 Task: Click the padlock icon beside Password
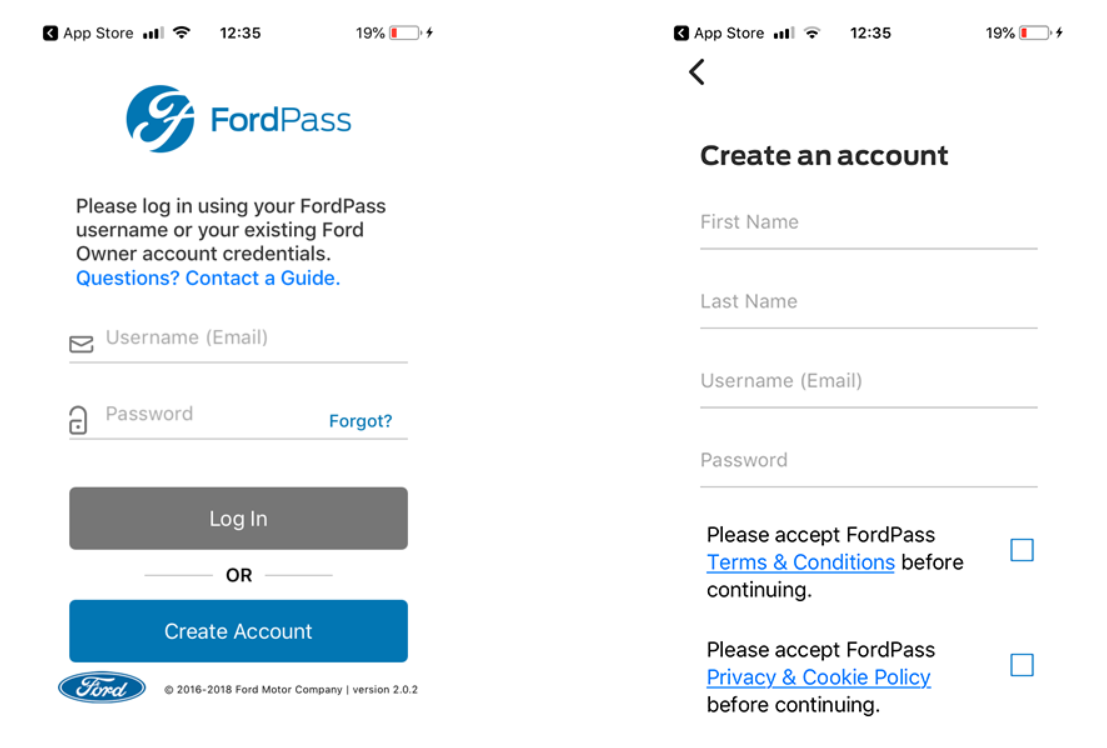tap(78, 420)
